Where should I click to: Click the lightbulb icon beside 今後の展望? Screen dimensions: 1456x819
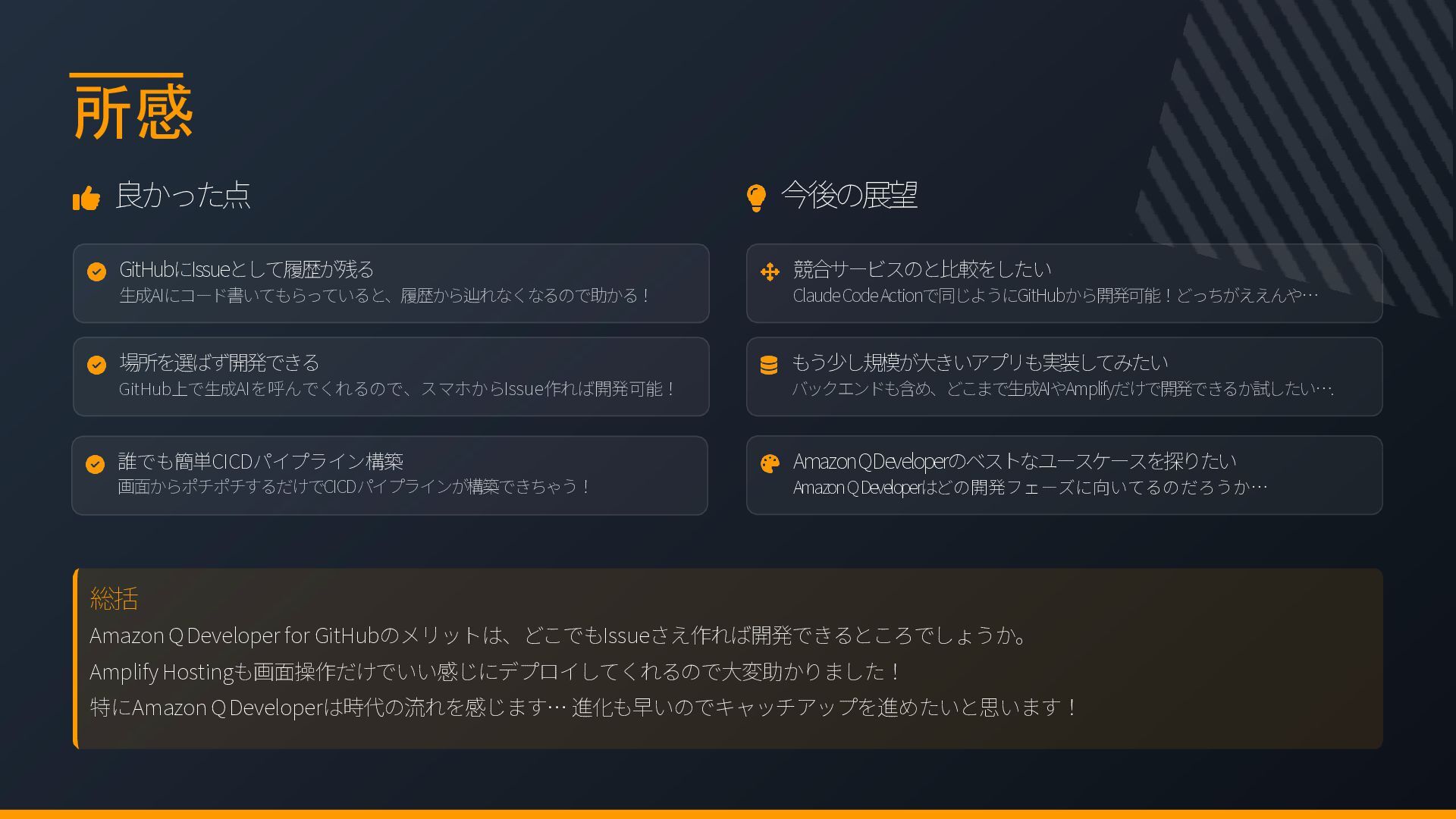click(x=756, y=198)
